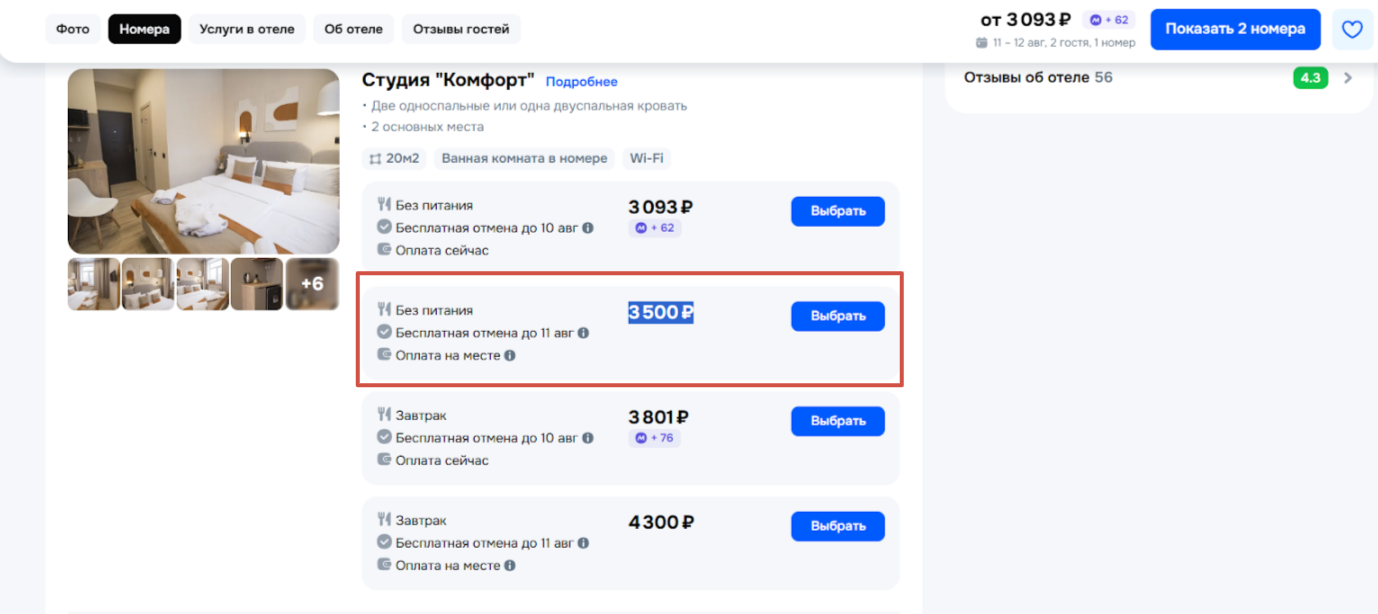Open the main room photo of Студия Комфорт

tap(204, 161)
